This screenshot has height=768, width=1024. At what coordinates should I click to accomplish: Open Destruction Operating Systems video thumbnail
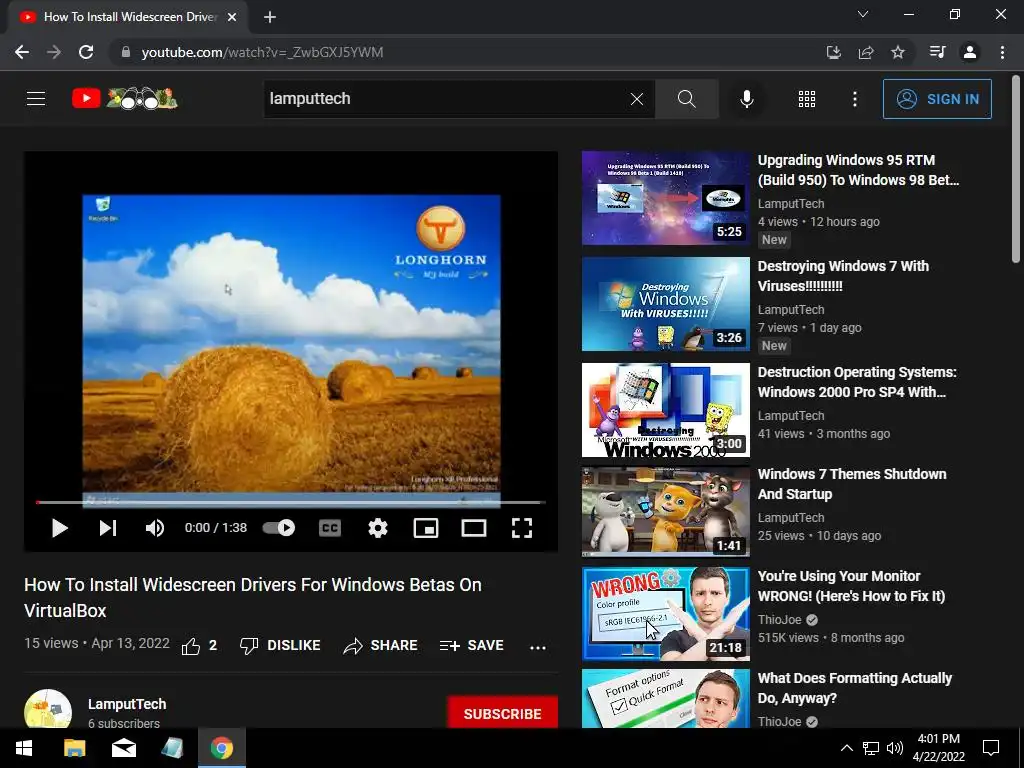coord(665,410)
